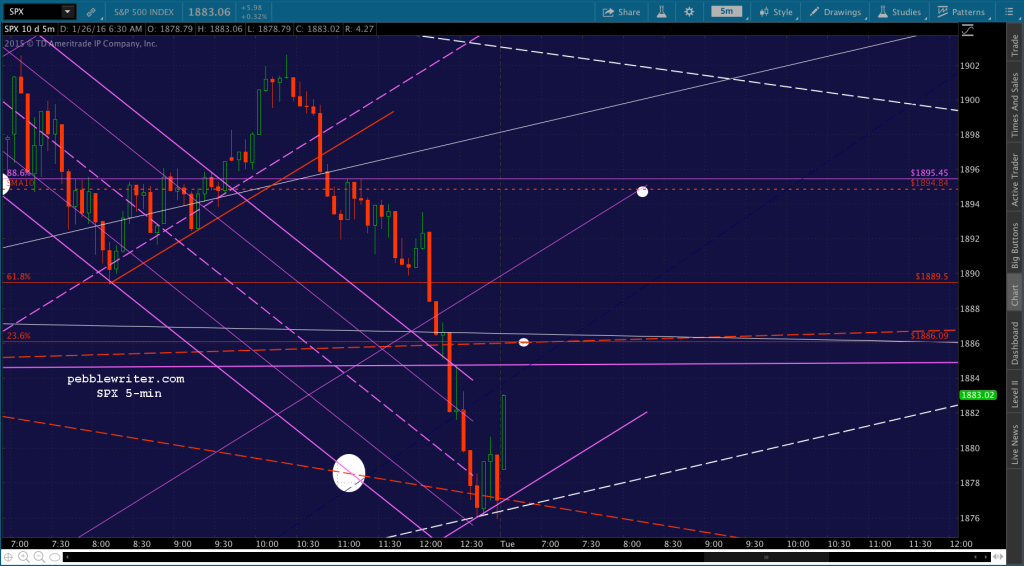1024x566 pixels.
Task: Click the Share button
Action: pyautogui.click(x=621, y=12)
